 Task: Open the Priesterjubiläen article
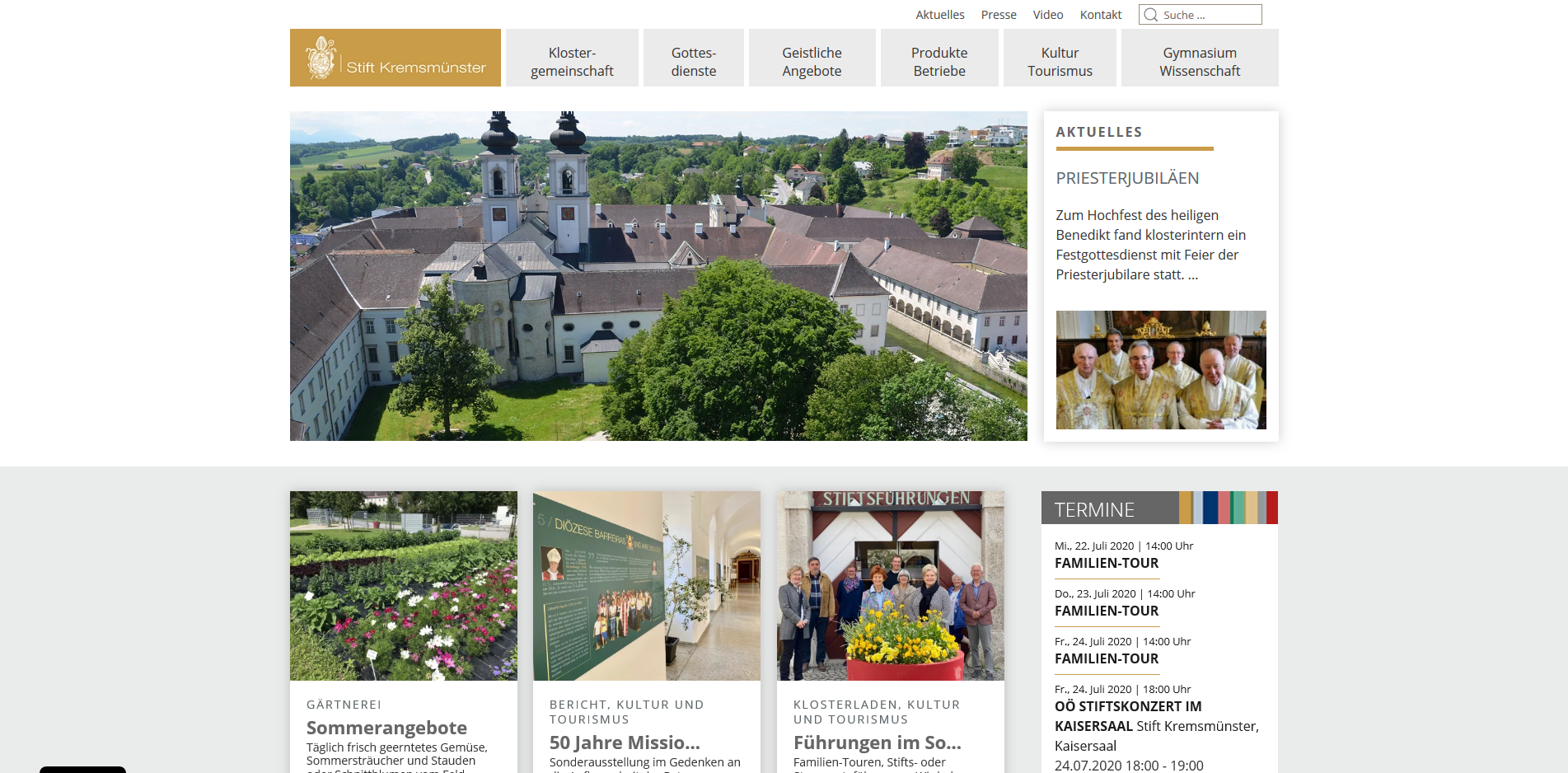[x=1127, y=178]
